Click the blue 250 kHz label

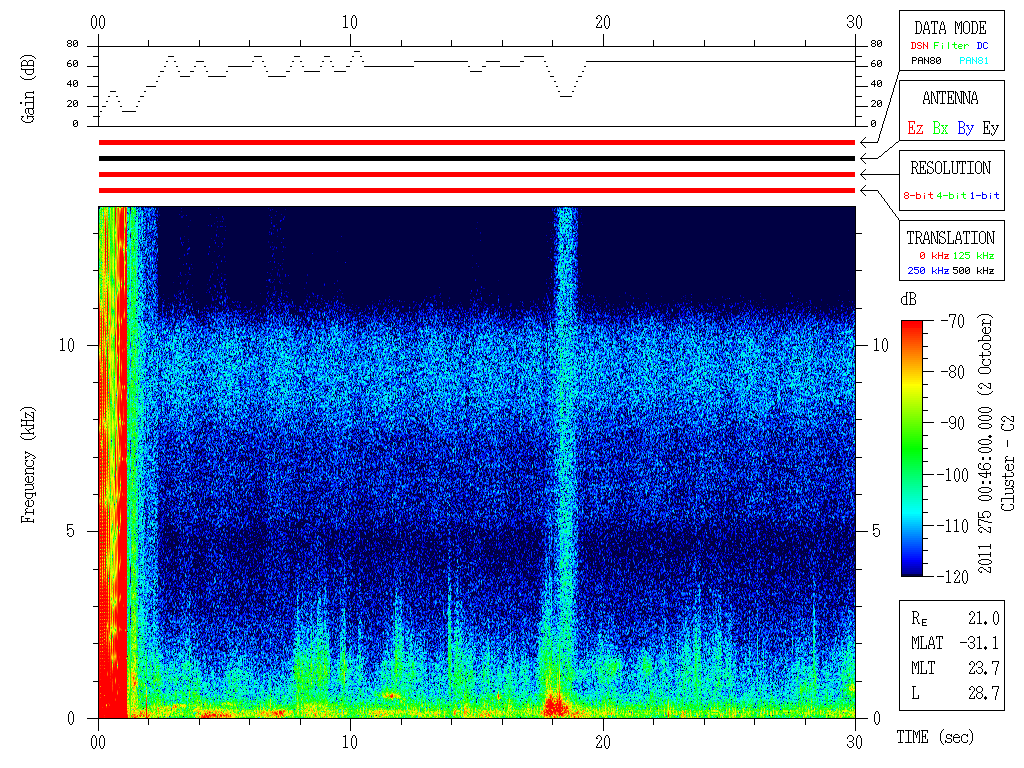click(x=927, y=270)
